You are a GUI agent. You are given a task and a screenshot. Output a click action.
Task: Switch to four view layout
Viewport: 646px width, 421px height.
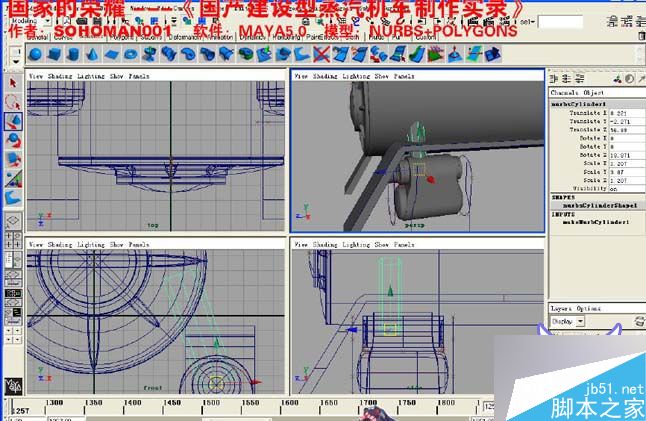coord(13,240)
